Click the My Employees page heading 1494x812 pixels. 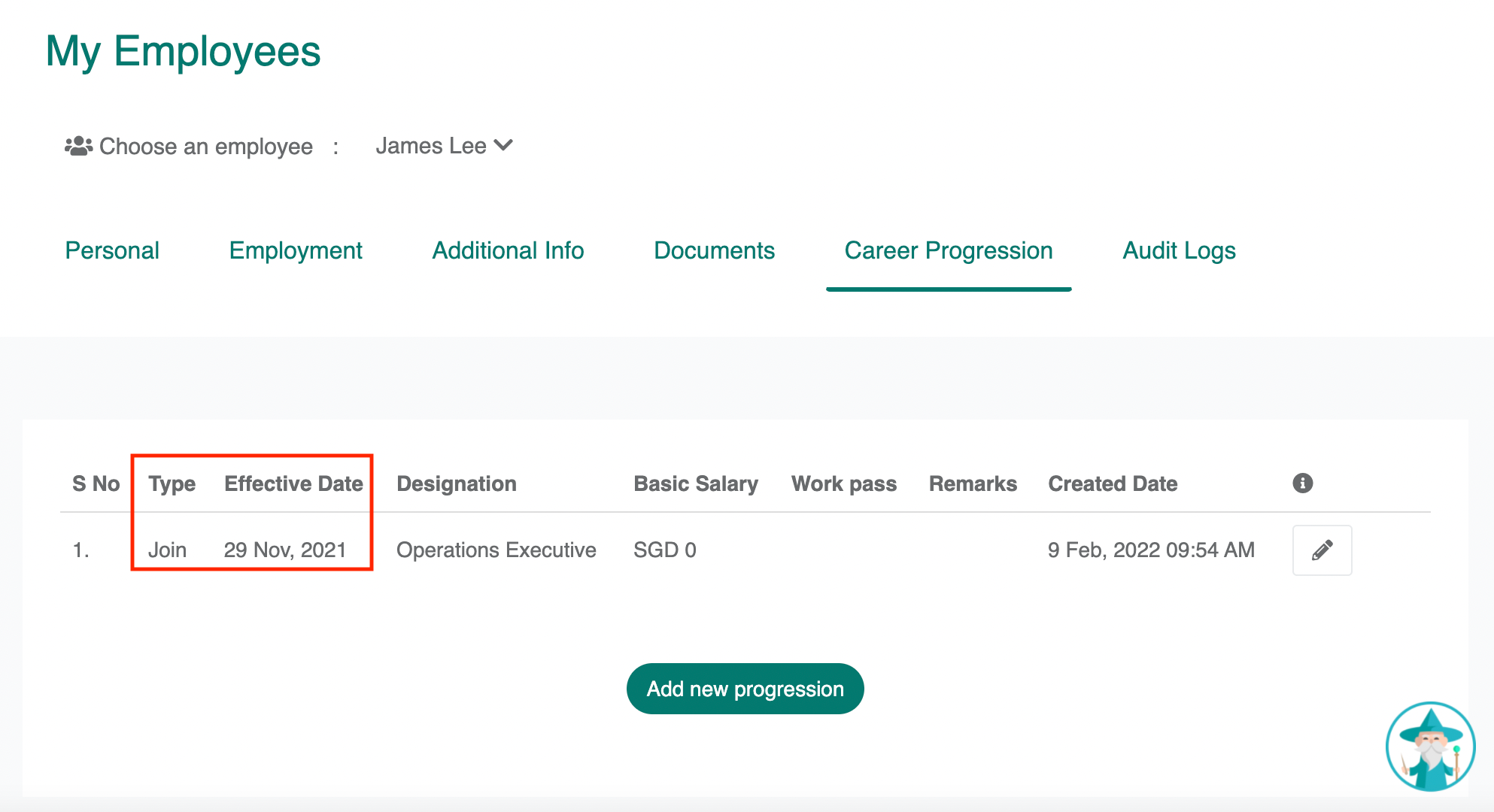pyautogui.click(x=183, y=51)
